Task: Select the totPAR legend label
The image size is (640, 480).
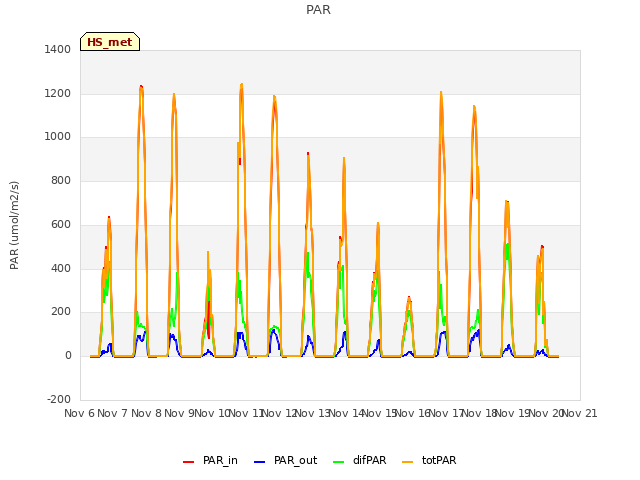Action: 439,460
